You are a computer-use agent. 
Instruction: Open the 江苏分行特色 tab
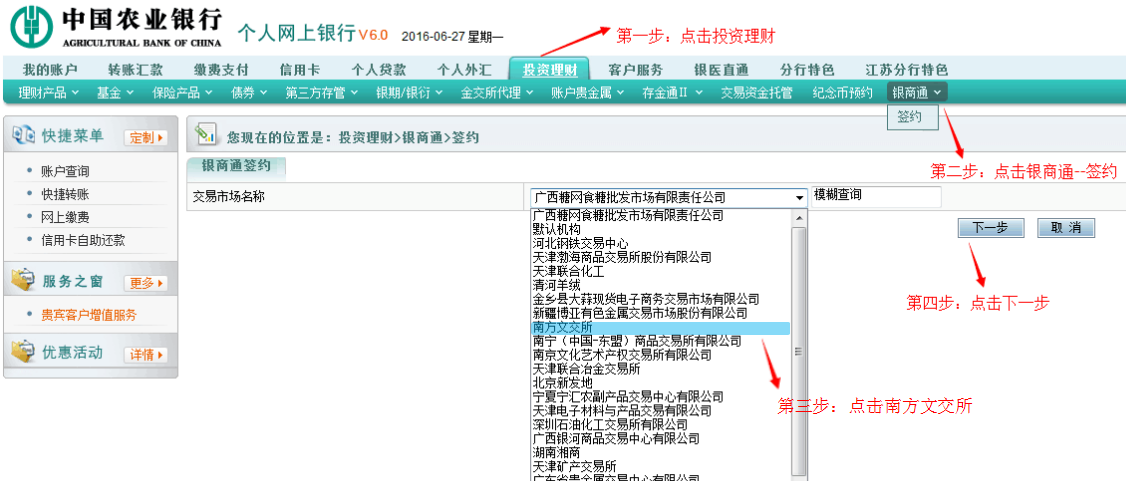(x=907, y=70)
